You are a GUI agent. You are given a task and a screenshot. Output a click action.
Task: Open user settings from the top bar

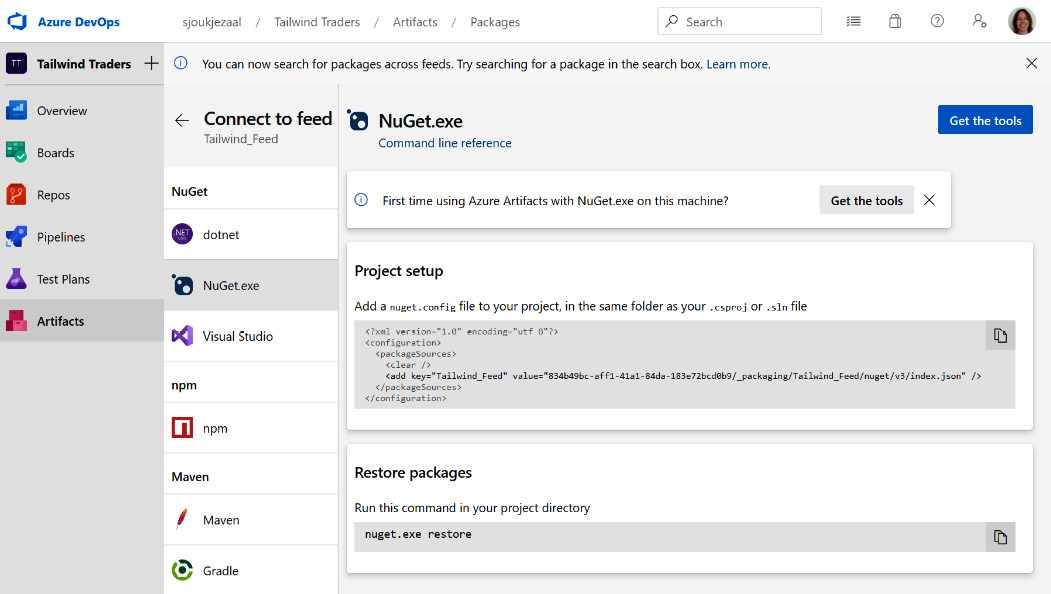[x=979, y=20]
